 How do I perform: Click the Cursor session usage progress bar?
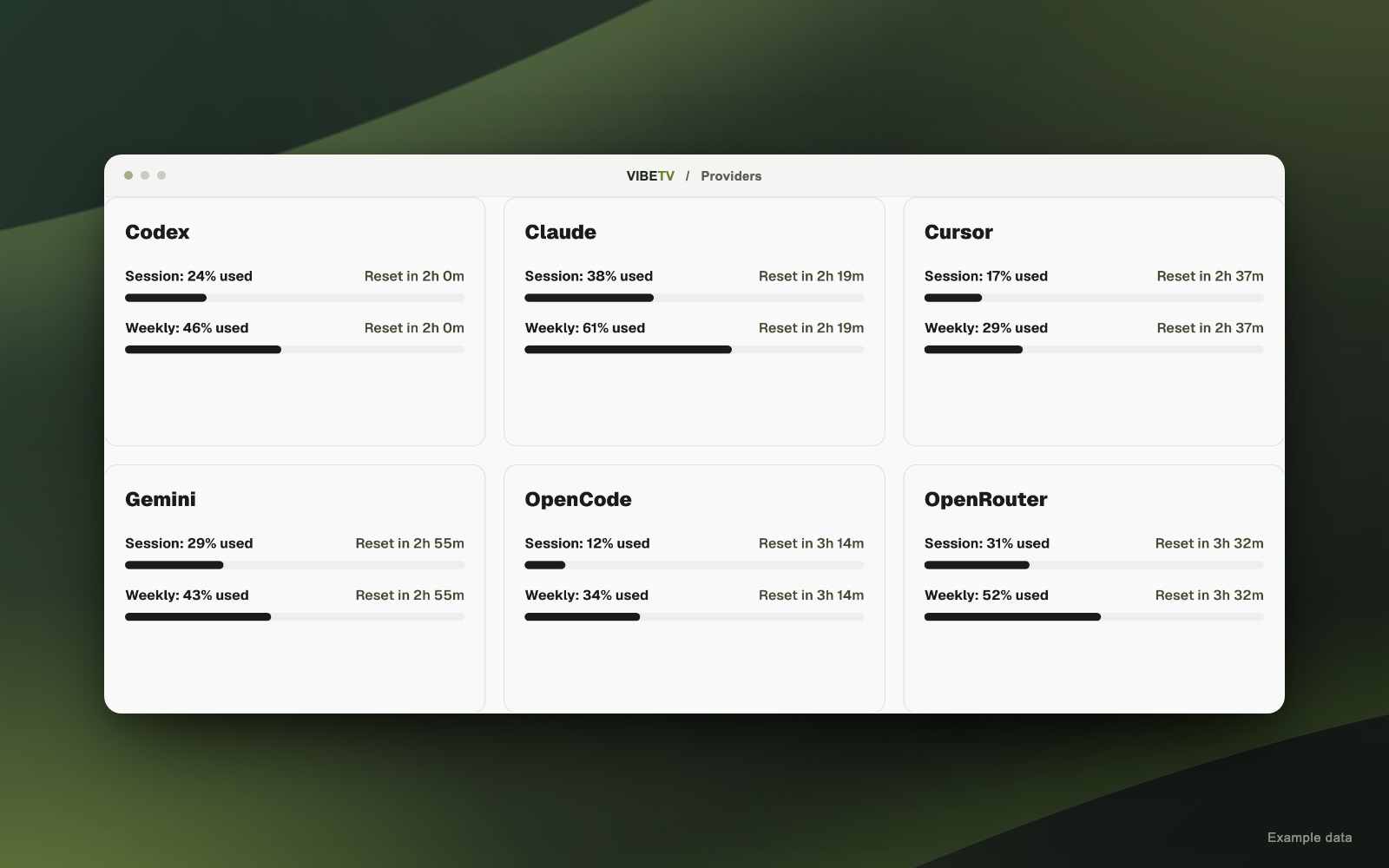click(x=1094, y=298)
